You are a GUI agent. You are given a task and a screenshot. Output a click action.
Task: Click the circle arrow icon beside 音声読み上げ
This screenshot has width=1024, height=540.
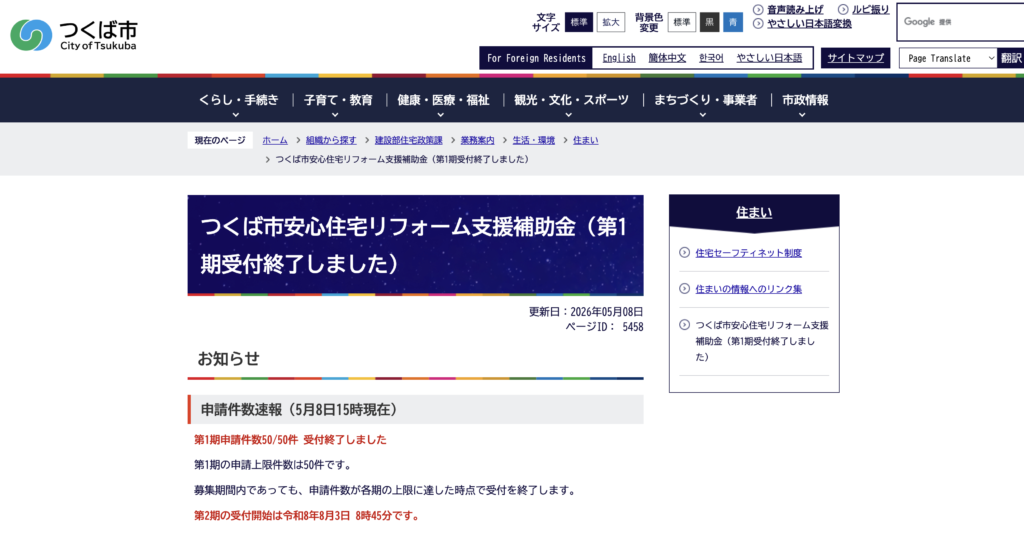pyautogui.click(x=758, y=9)
